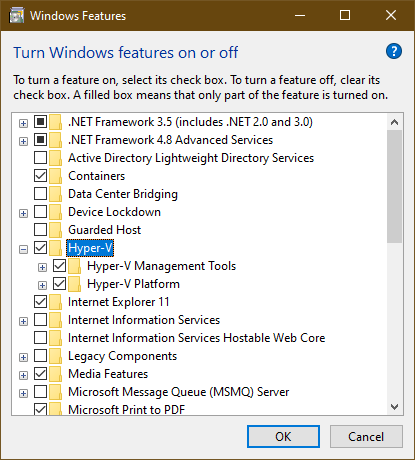Uncheck the Containers checkbox
This screenshot has width=415, height=460.
(x=40, y=176)
